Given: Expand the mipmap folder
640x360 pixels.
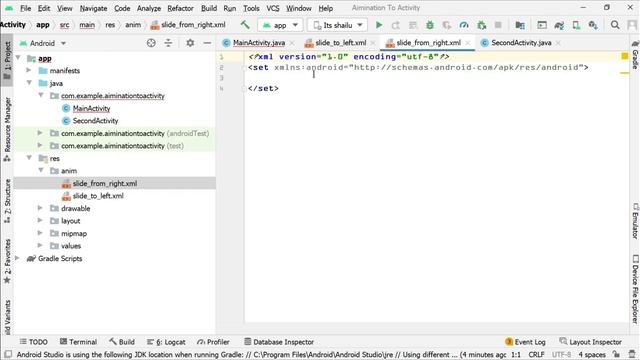Looking at the screenshot, I should (40, 233).
